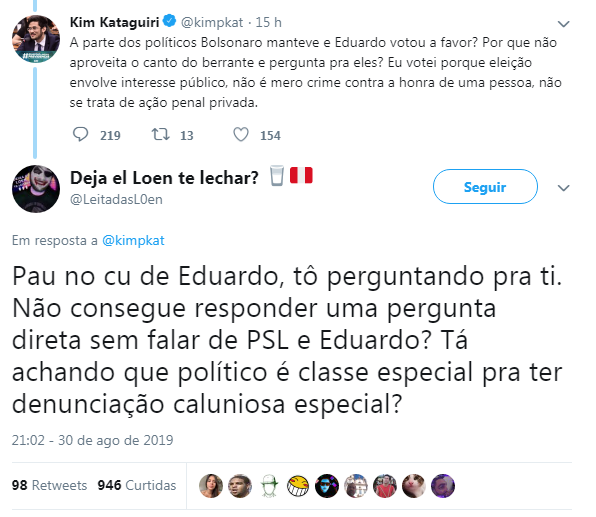Click the milk glass emoji in the display name

point(277,176)
